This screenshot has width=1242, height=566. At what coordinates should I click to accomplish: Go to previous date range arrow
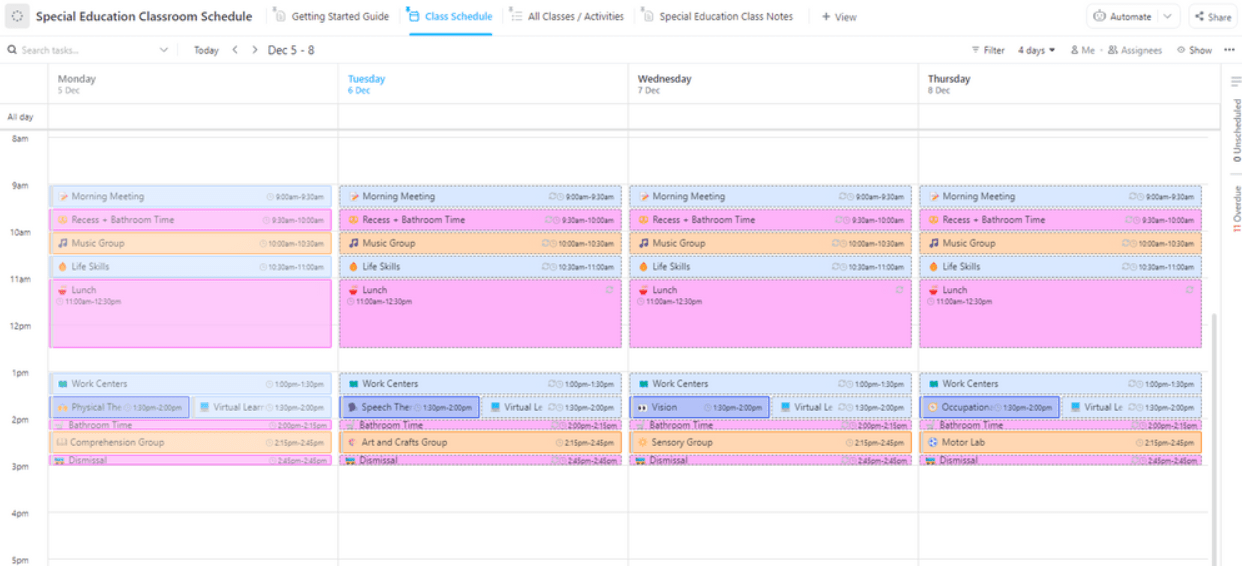(235, 50)
